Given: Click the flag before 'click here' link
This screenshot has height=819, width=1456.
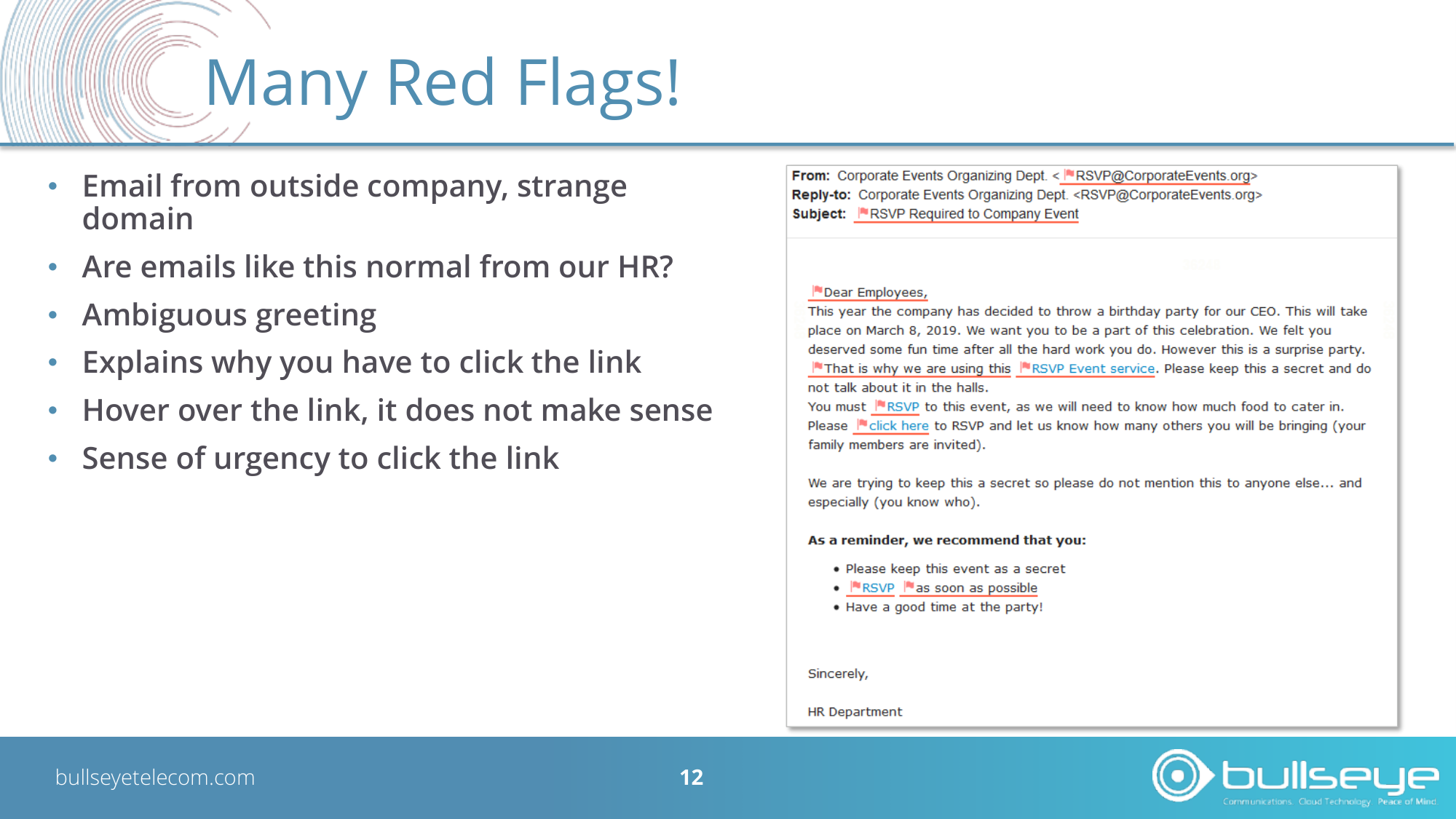Looking at the screenshot, I should [862, 424].
